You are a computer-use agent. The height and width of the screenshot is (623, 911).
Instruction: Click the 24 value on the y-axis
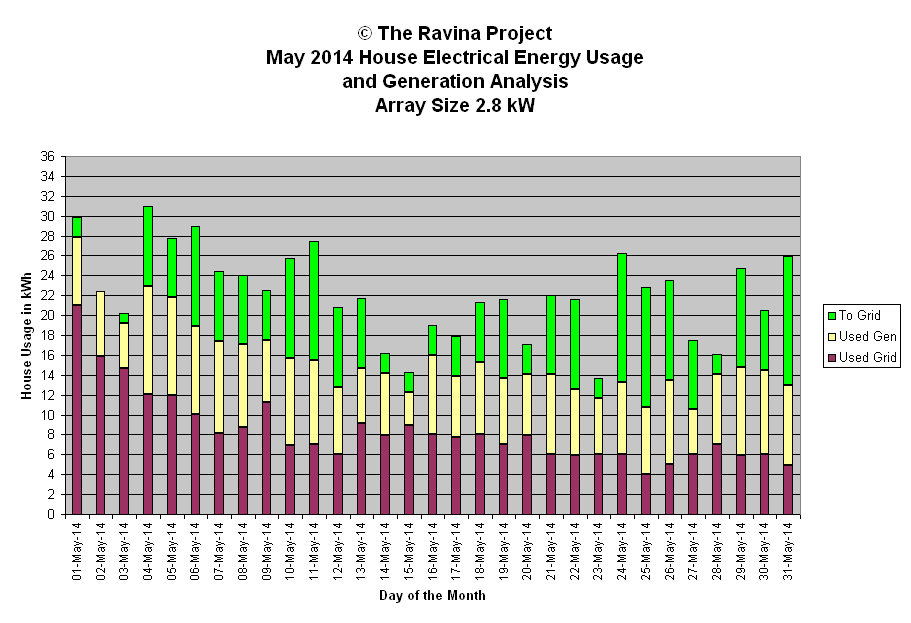(x=48, y=276)
